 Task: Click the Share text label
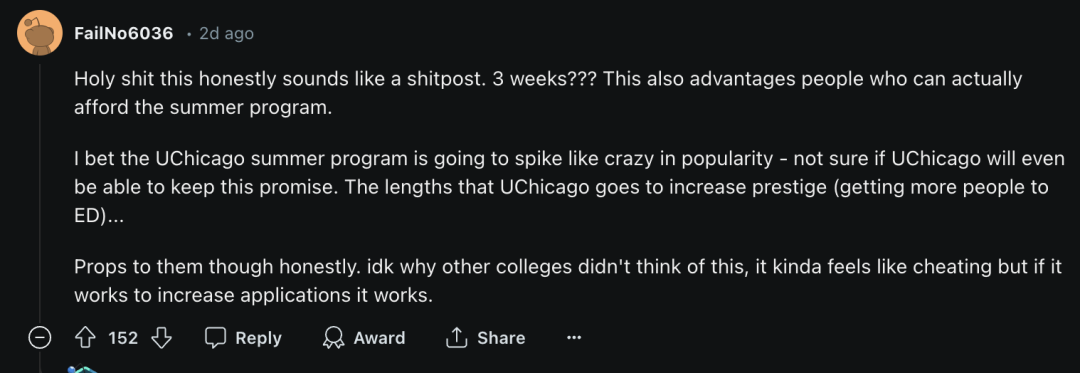click(501, 338)
